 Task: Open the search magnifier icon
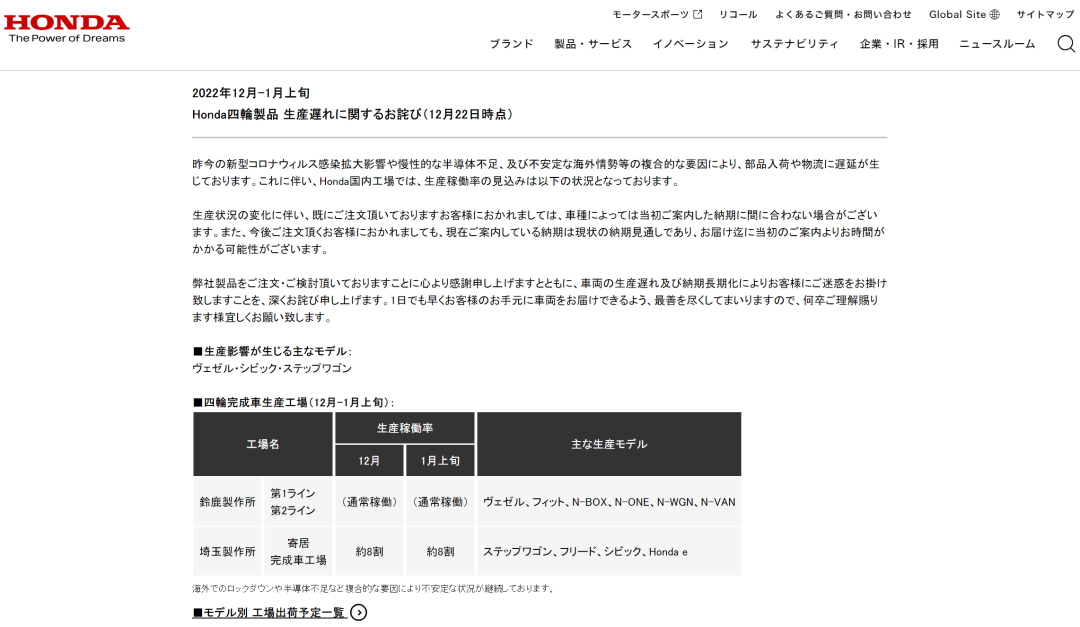(x=1066, y=44)
